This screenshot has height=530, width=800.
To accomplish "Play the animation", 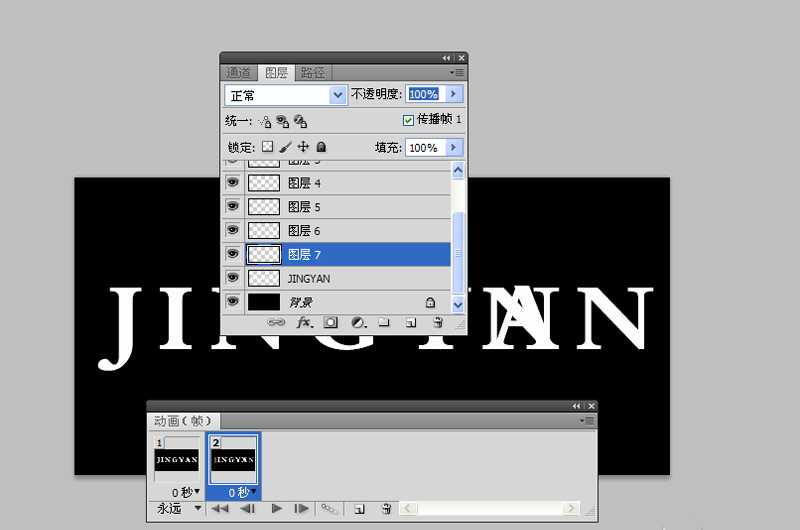I will 277,509.
